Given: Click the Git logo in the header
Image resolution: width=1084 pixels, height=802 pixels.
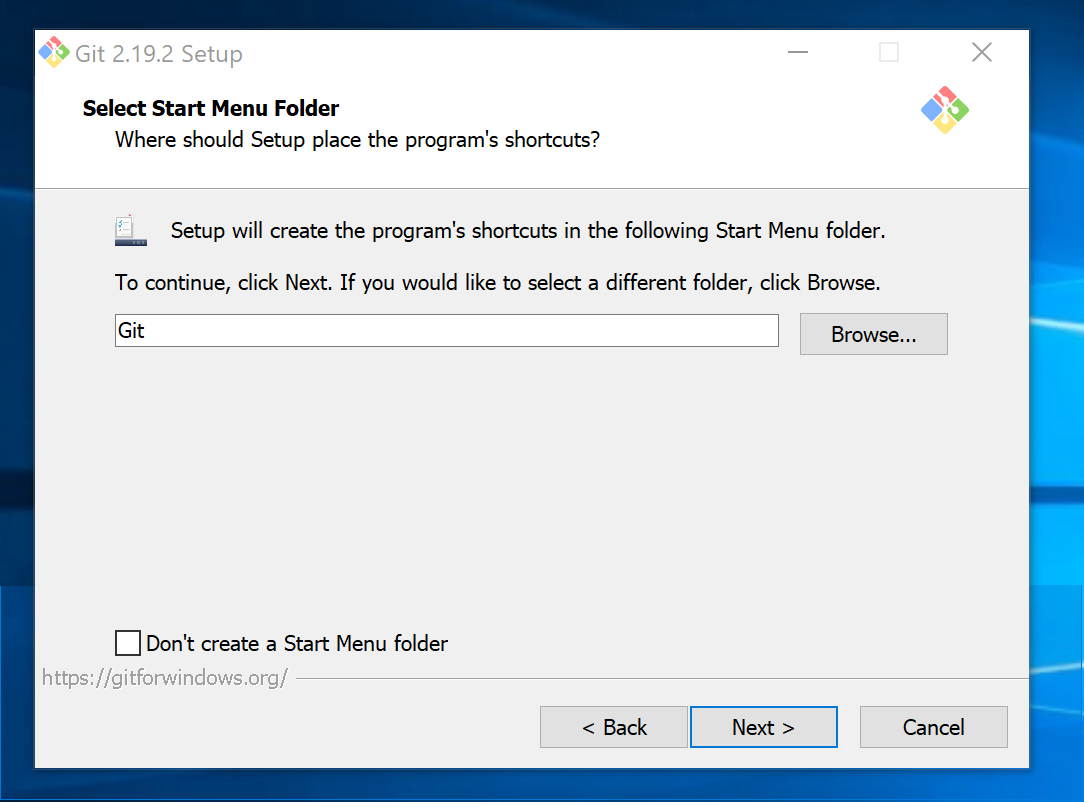Looking at the screenshot, I should click(944, 110).
